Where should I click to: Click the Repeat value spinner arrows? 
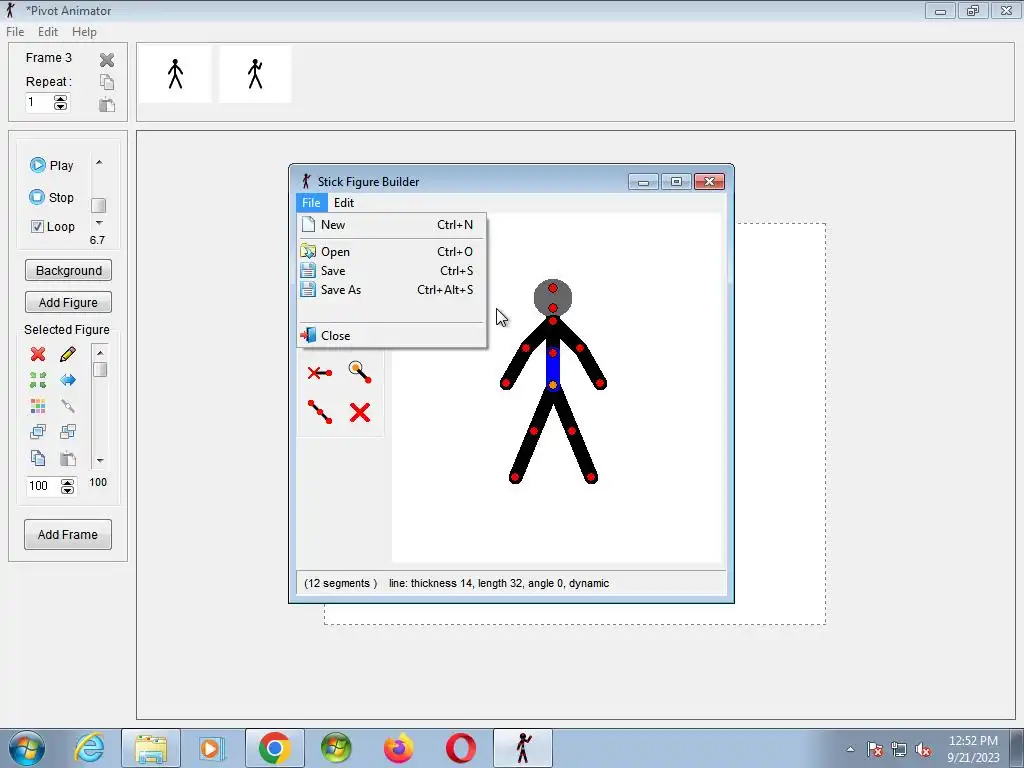click(x=61, y=103)
